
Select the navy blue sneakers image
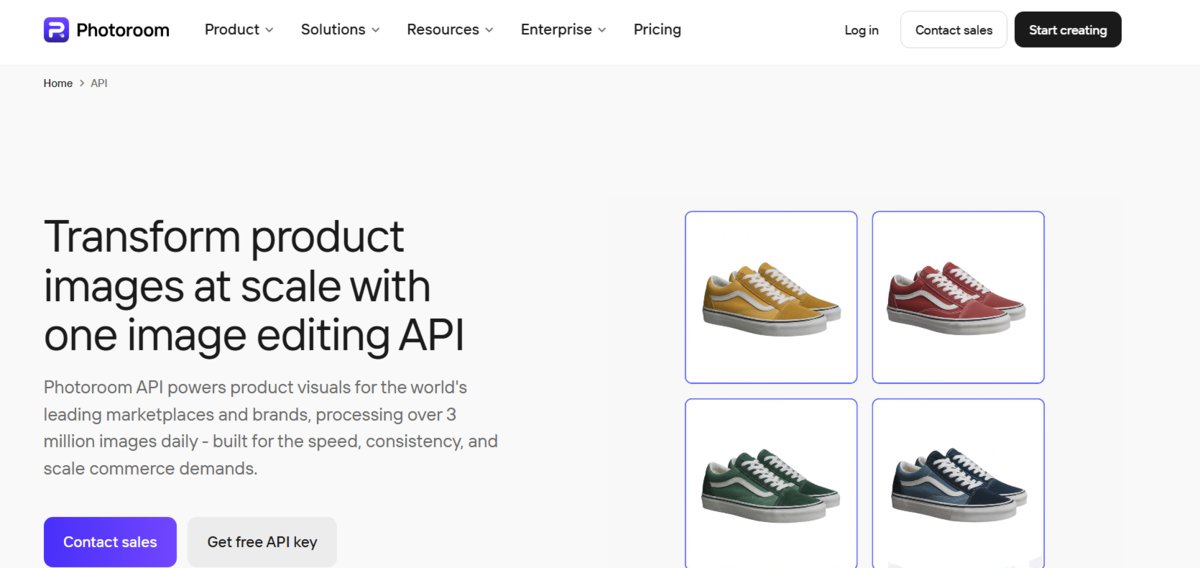point(958,483)
